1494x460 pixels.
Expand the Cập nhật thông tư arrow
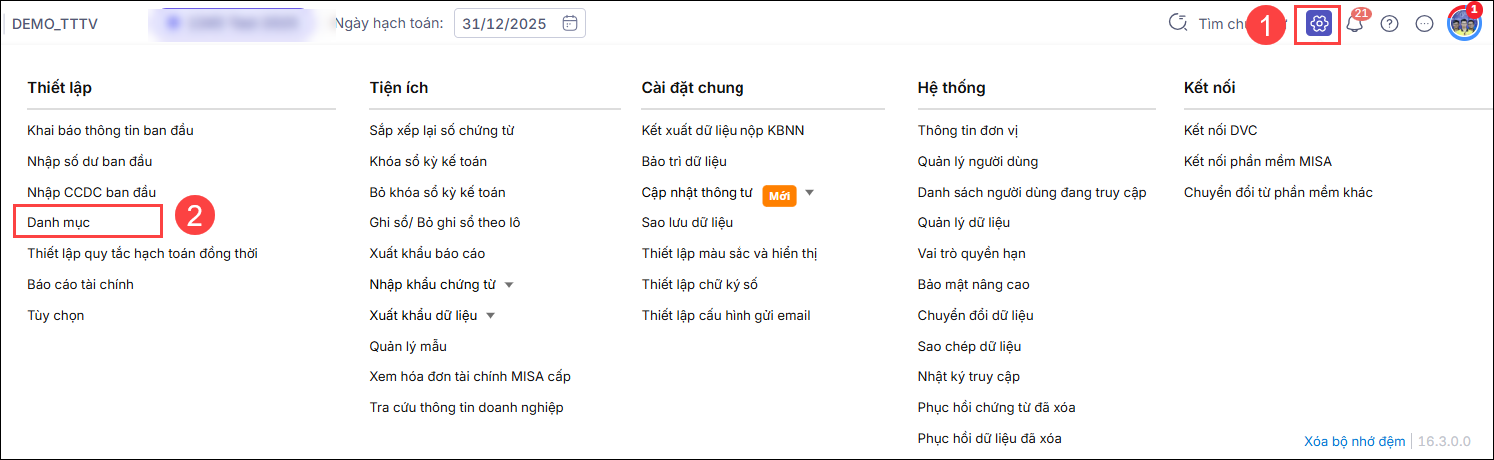(x=810, y=193)
